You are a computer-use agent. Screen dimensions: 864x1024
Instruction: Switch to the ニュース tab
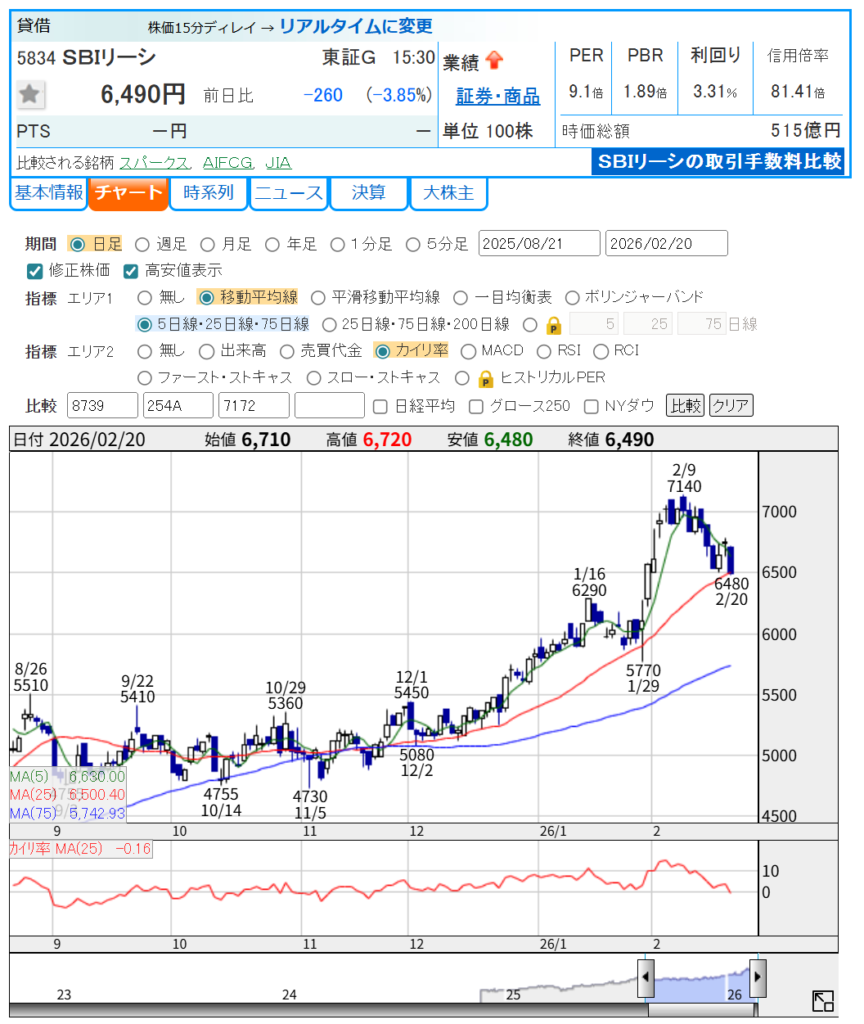[288, 194]
